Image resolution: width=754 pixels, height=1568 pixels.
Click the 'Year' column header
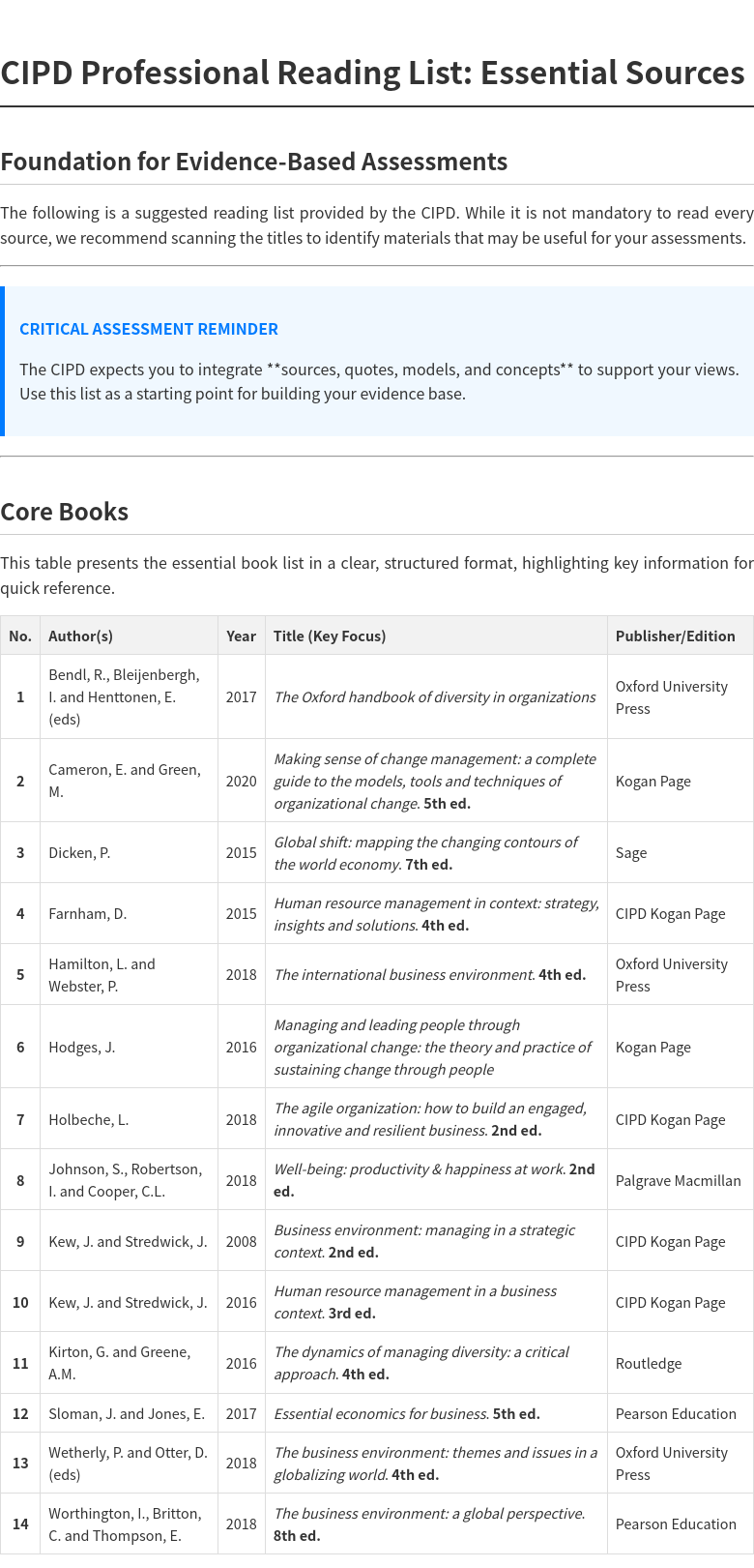tap(241, 636)
